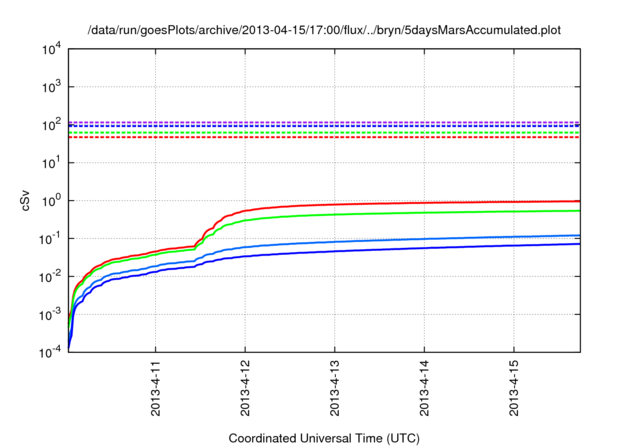640x448 pixels.
Task: Click the dashed green limit line
Action: (324, 133)
